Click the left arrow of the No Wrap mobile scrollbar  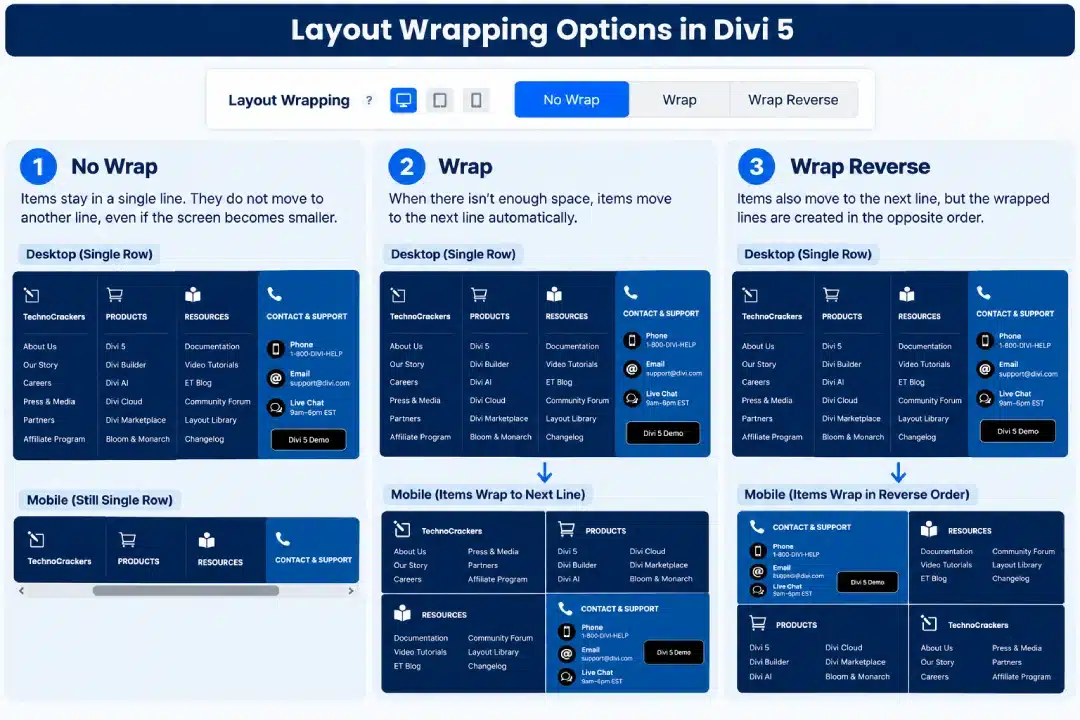(21, 590)
